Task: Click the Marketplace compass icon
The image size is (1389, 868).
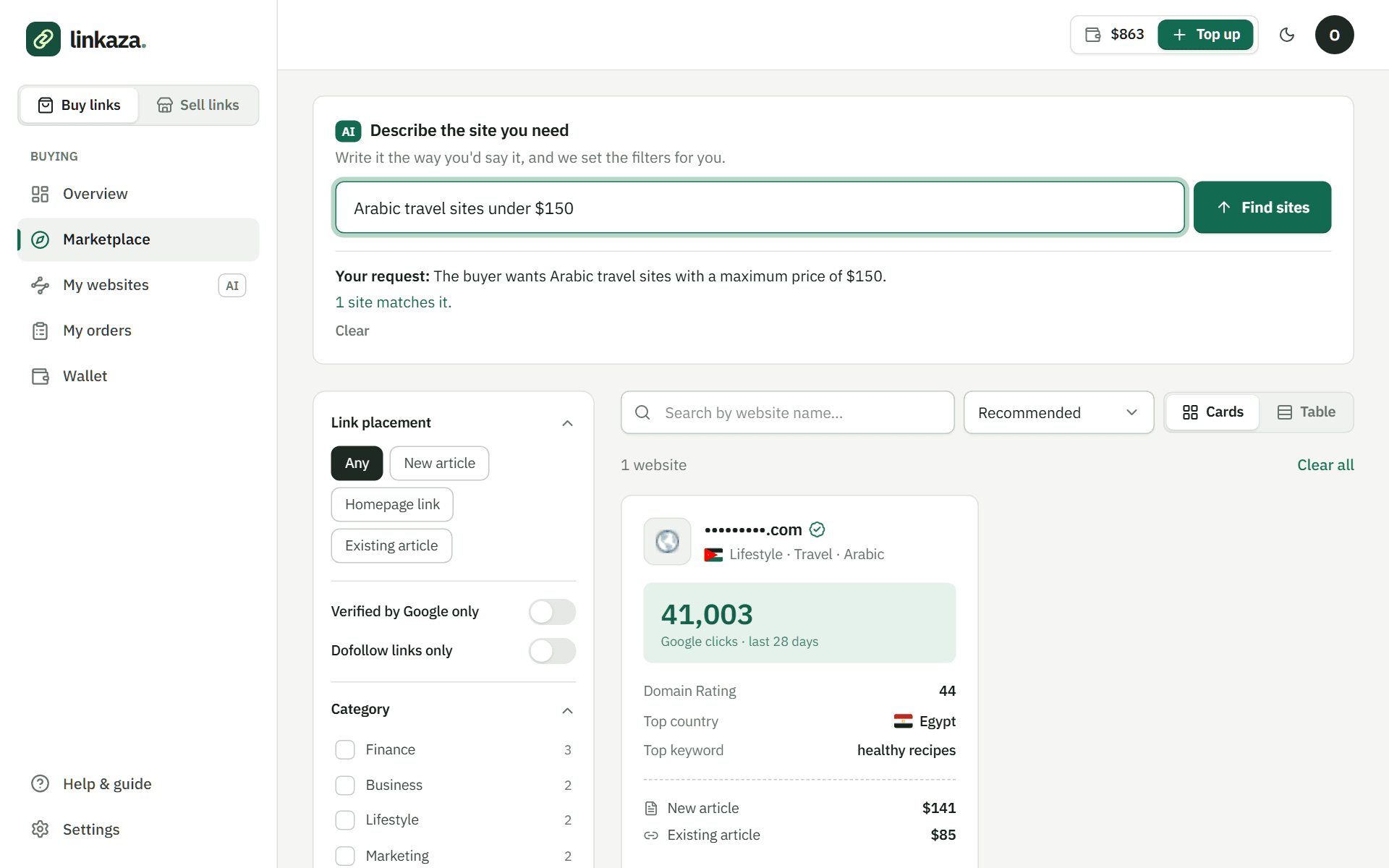Action: coord(40,239)
